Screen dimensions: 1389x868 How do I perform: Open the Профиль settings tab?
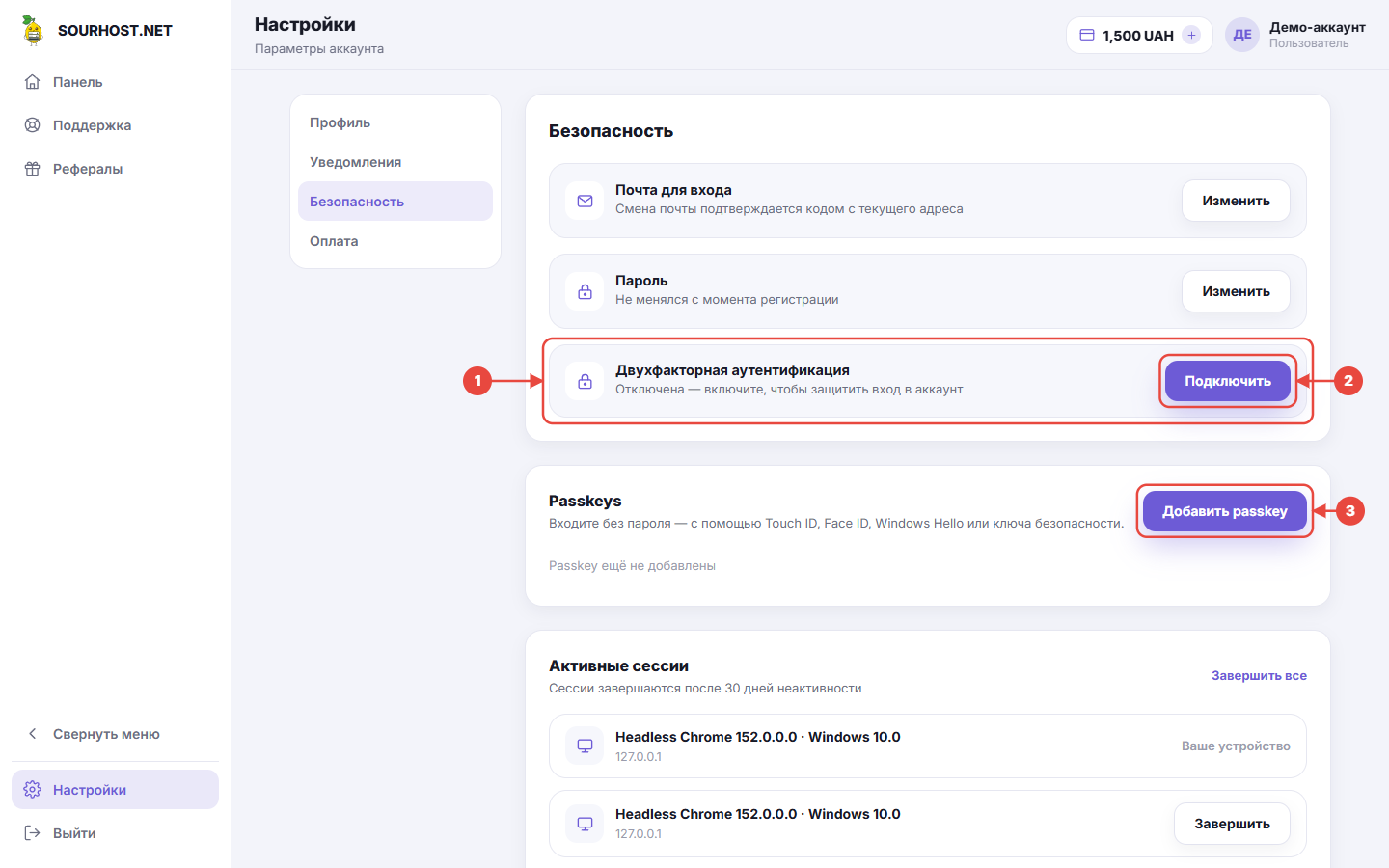click(x=395, y=122)
